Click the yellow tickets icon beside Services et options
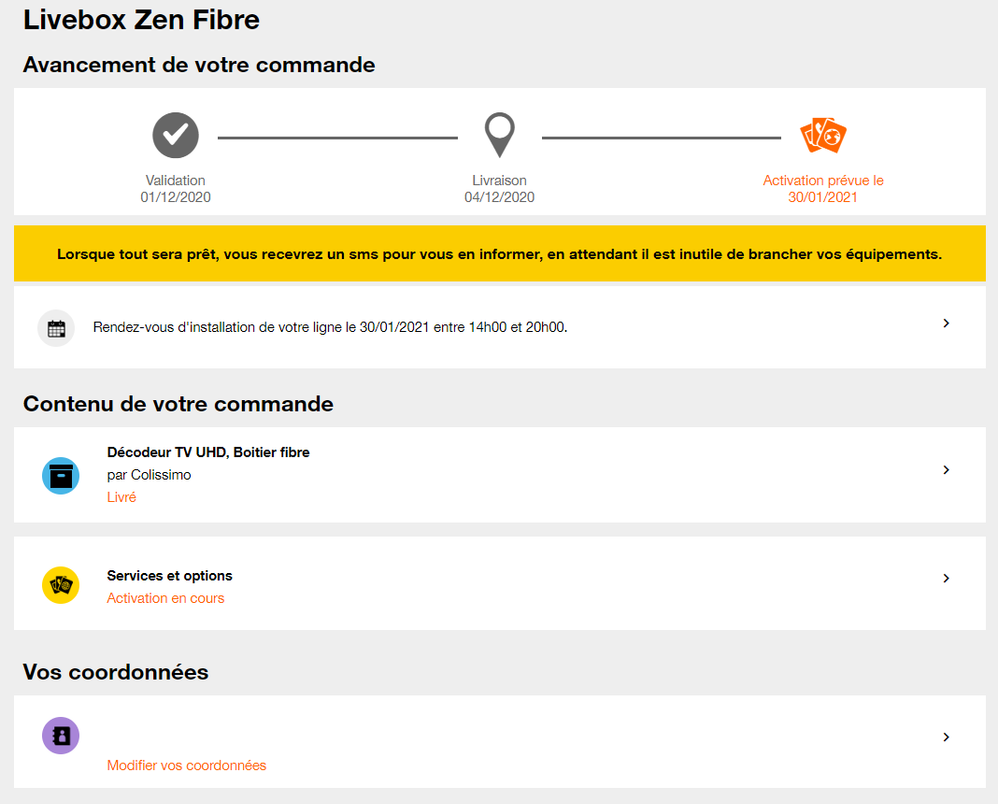The width and height of the screenshot is (998, 804). pyautogui.click(x=60, y=585)
